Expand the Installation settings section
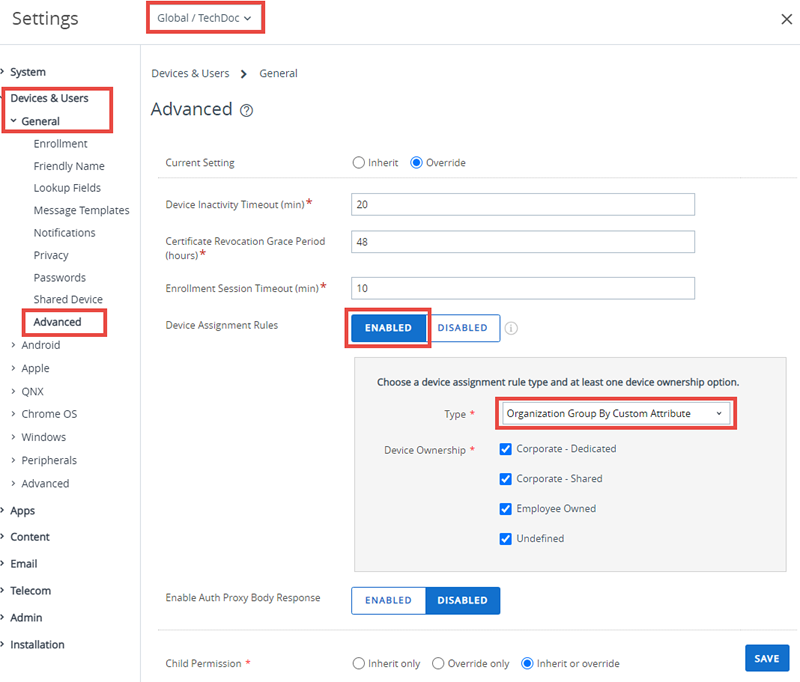Viewport: 800px width, 682px height. pyautogui.click(x=37, y=645)
